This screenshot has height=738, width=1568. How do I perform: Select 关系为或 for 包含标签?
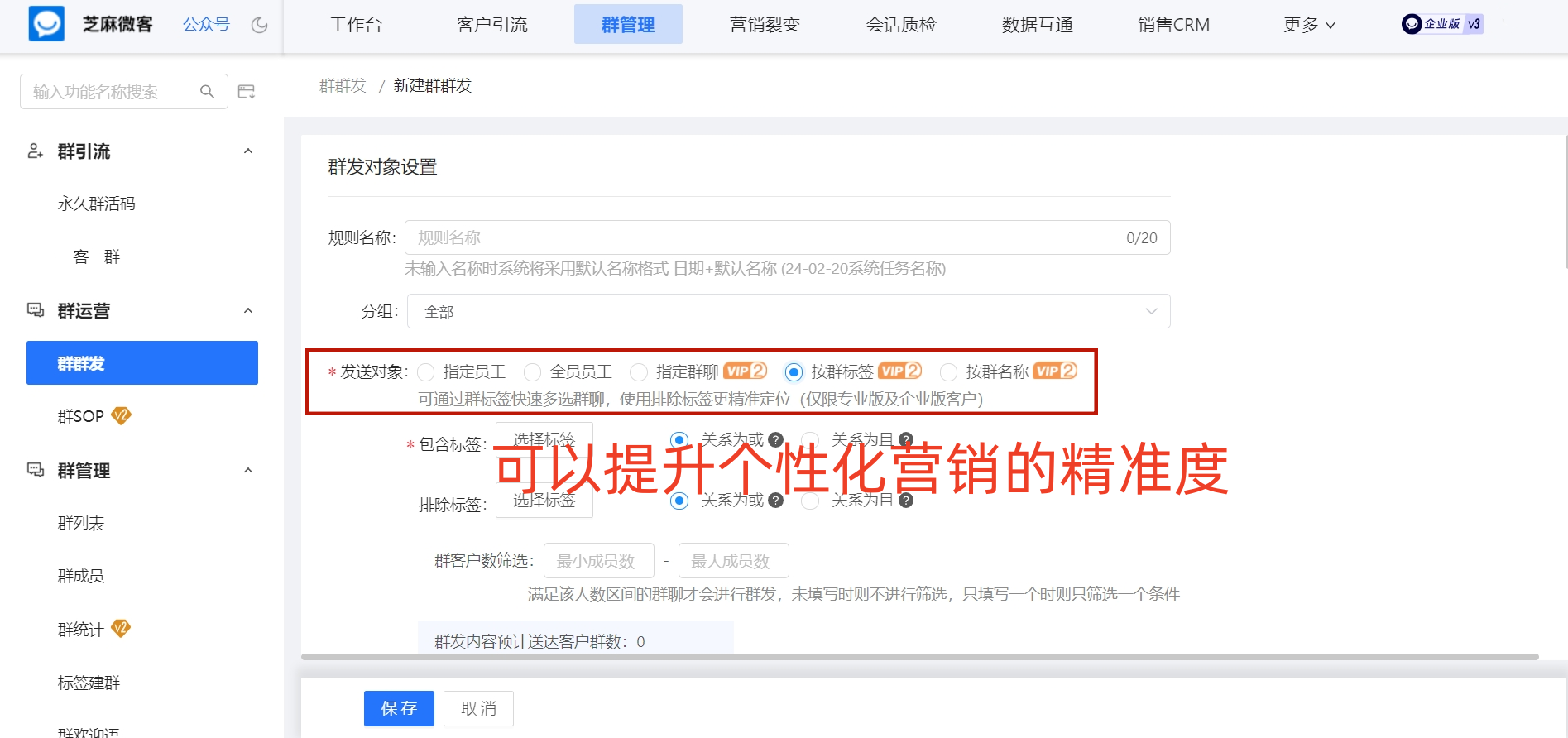point(679,440)
